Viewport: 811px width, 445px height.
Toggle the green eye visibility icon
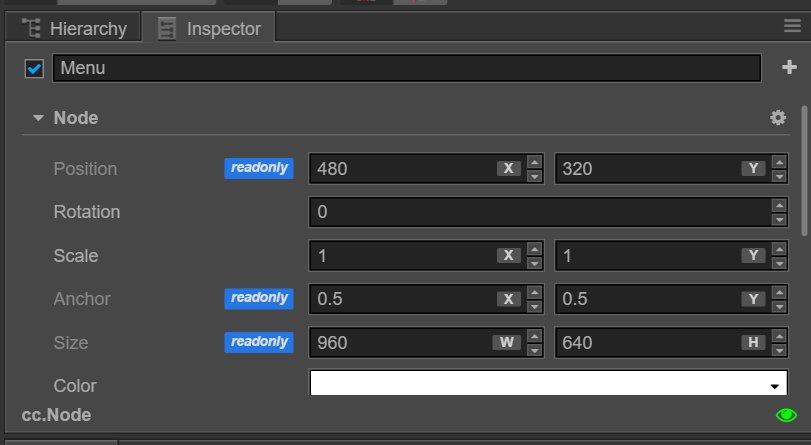coord(786,415)
